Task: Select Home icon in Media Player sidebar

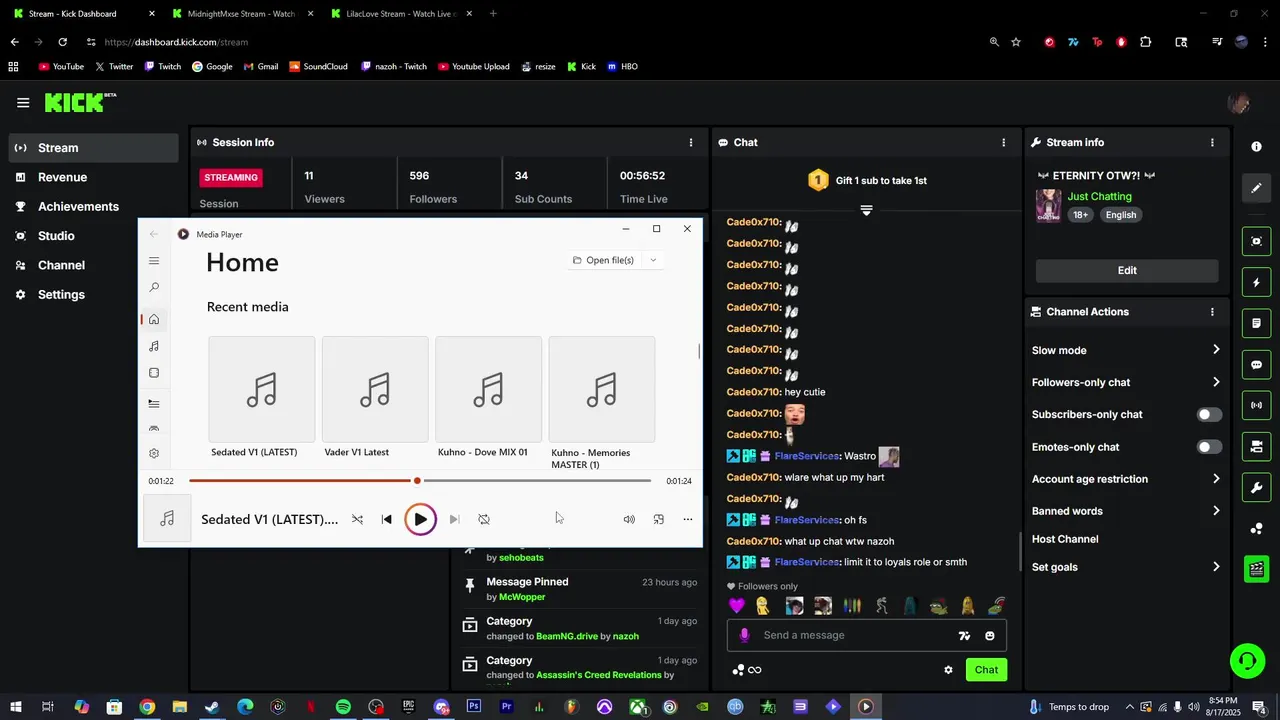Action: 154,319
